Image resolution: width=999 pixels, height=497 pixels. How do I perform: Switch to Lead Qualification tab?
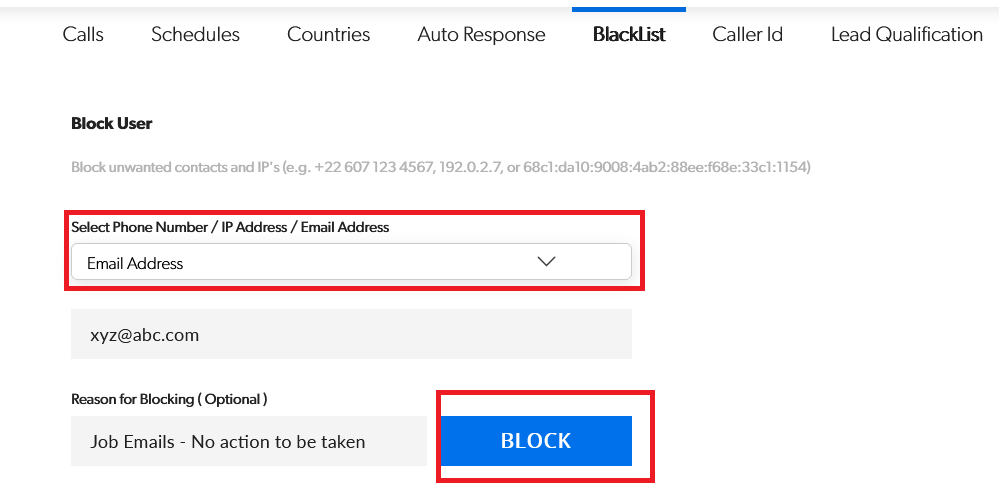pyautogui.click(x=906, y=34)
